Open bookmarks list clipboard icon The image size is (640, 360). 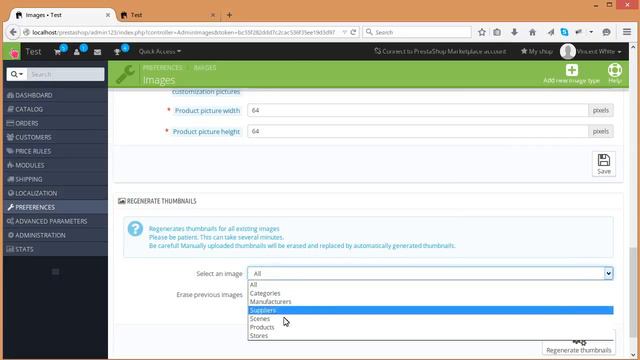497,32
